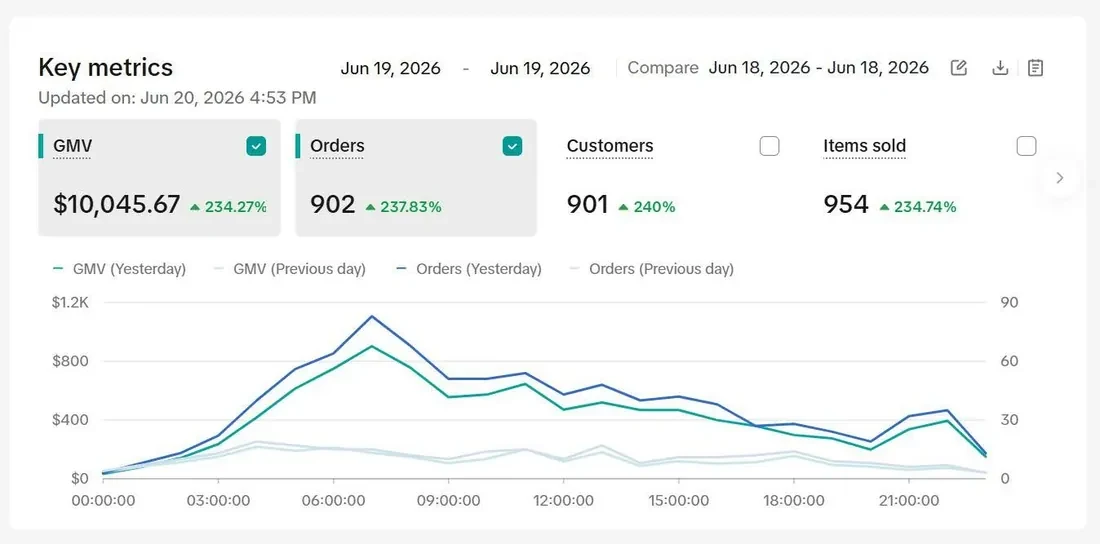Uncheck the Orders metric checkbox

(513, 146)
